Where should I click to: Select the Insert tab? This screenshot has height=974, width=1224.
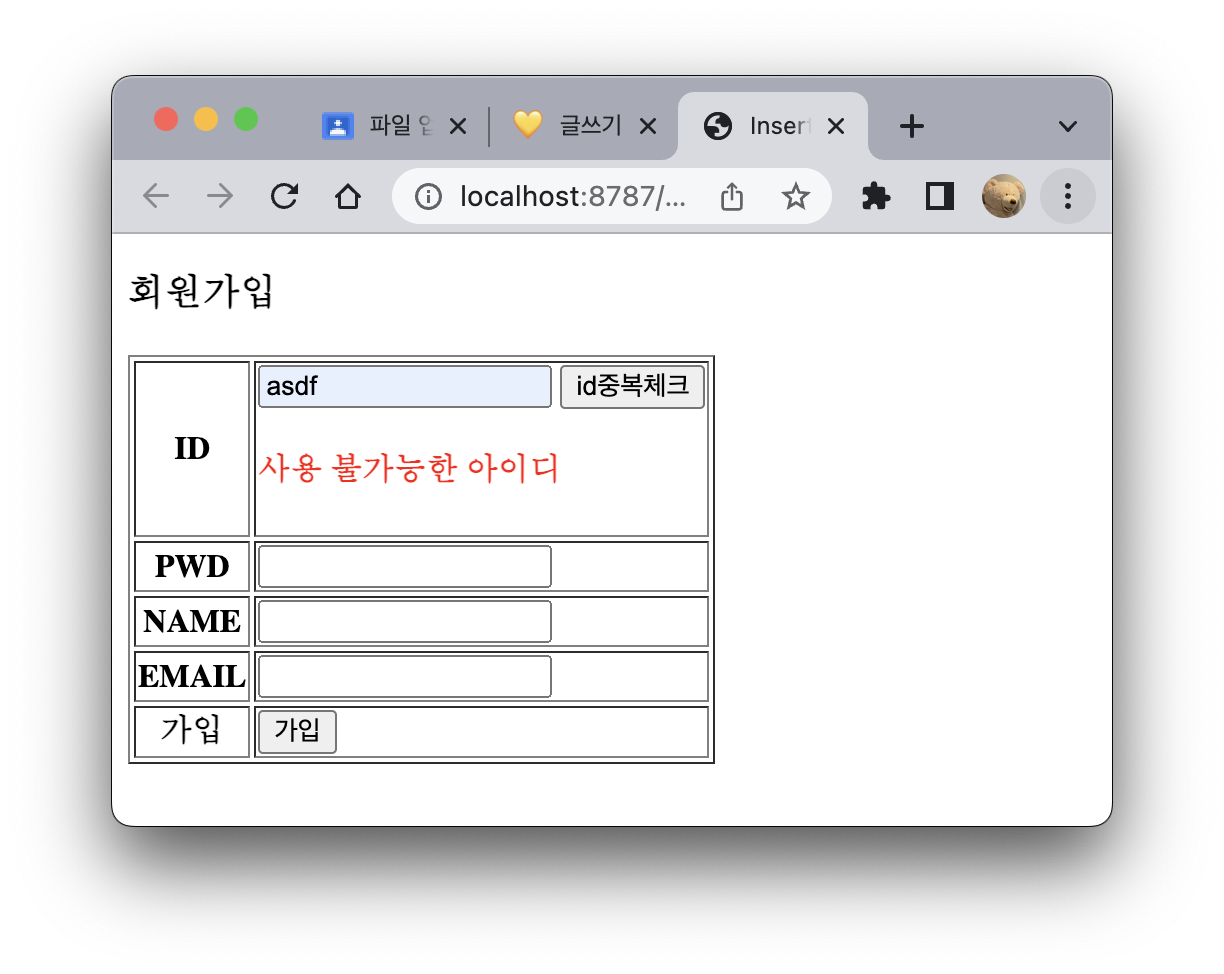(x=772, y=126)
